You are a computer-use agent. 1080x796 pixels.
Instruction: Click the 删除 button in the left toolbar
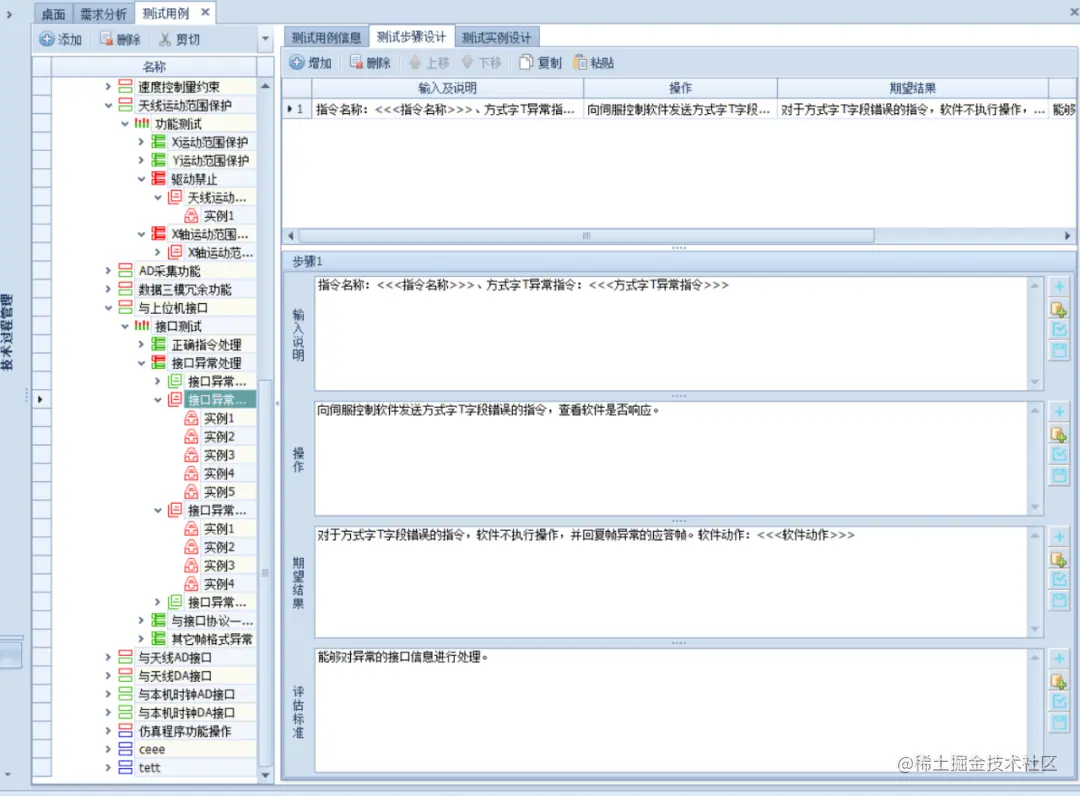[x=120, y=39]
